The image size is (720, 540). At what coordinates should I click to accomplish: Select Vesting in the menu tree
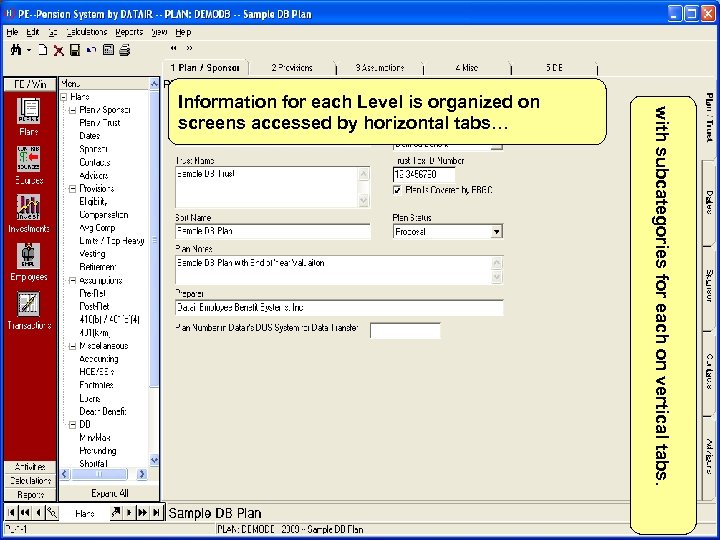pos(92,254)
